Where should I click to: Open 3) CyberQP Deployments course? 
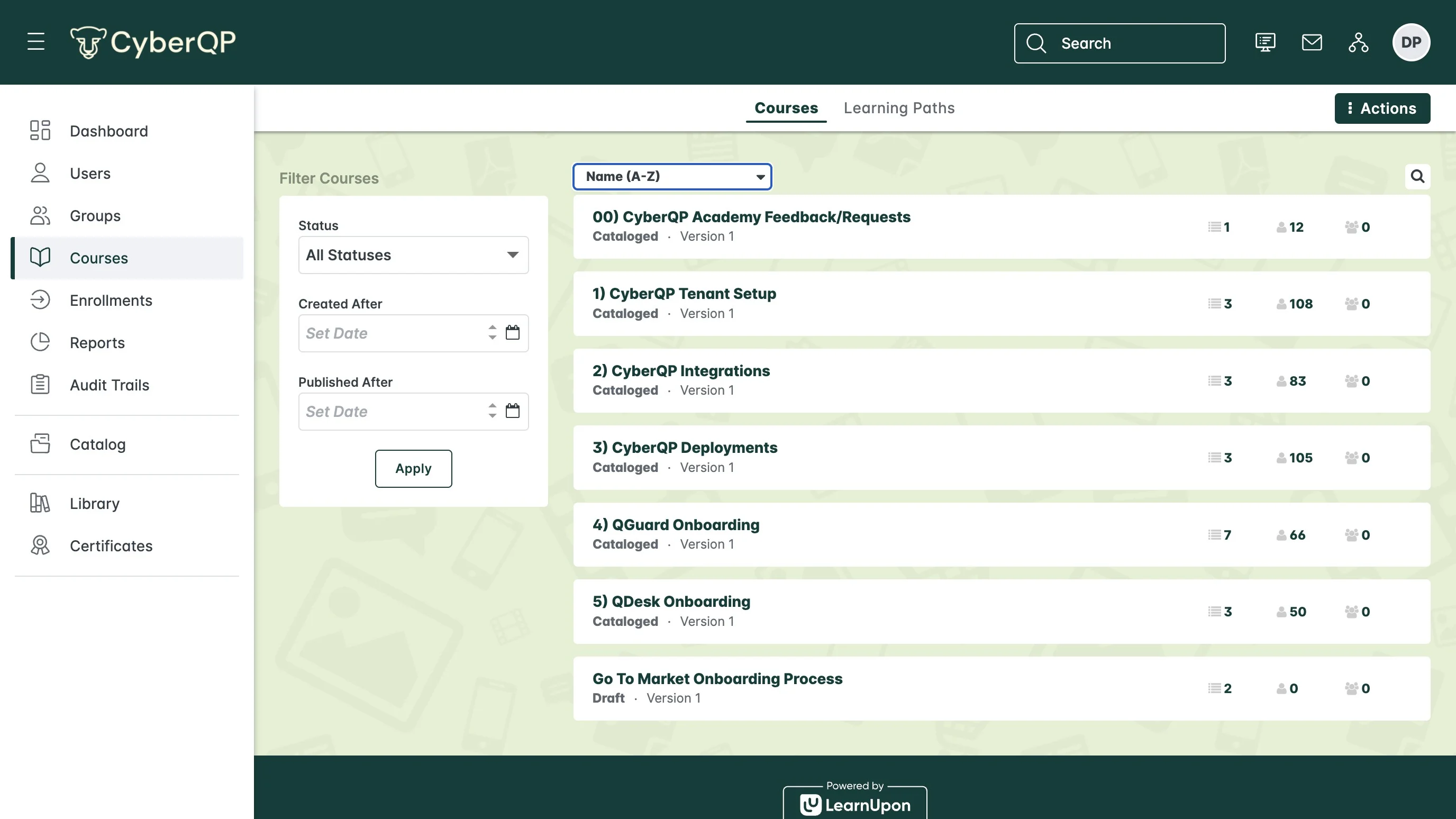point(685,448)
